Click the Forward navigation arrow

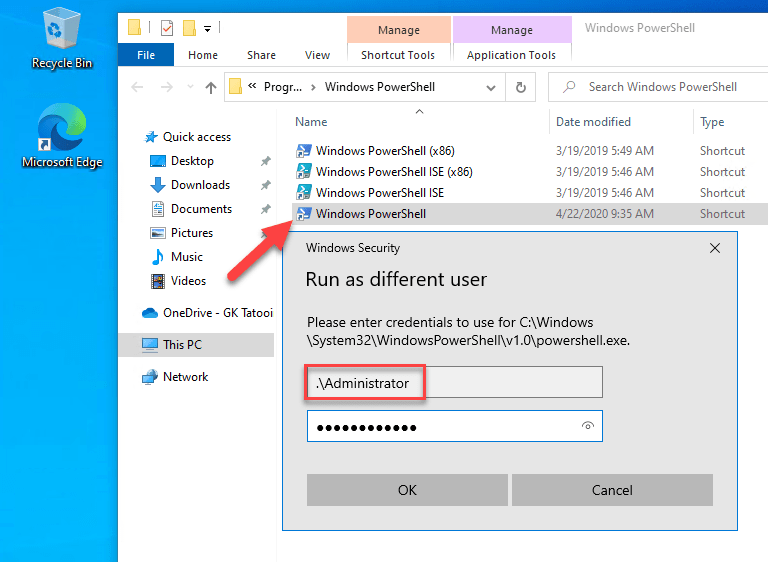point(167,87)
